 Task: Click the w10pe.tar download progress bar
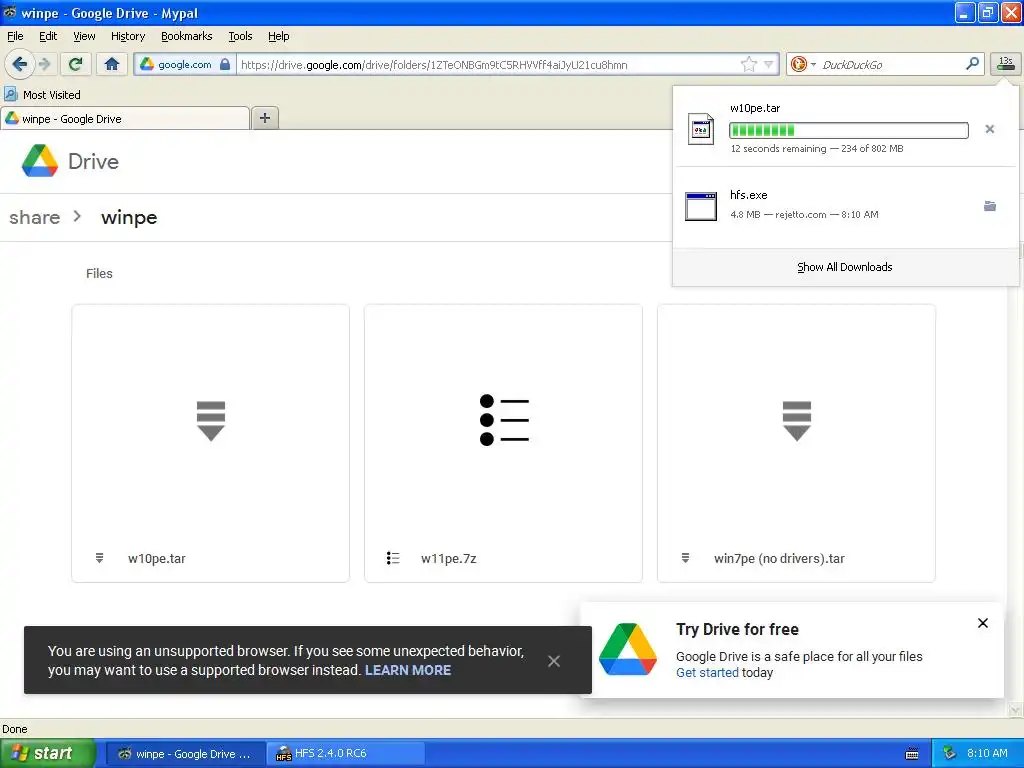848,130
